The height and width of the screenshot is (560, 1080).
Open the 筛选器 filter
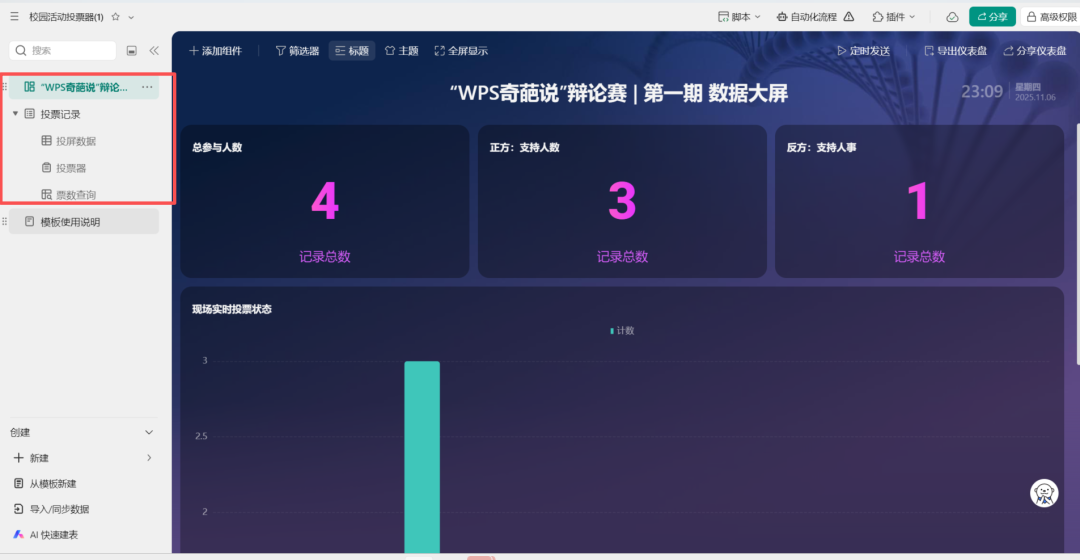[298, 51]
